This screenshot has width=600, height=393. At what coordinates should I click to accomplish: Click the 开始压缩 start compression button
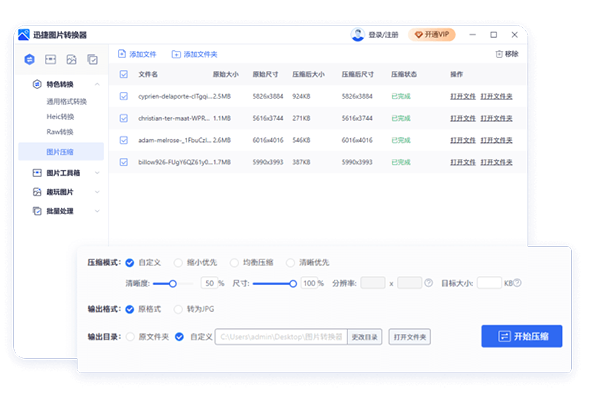tap(522, 336)
